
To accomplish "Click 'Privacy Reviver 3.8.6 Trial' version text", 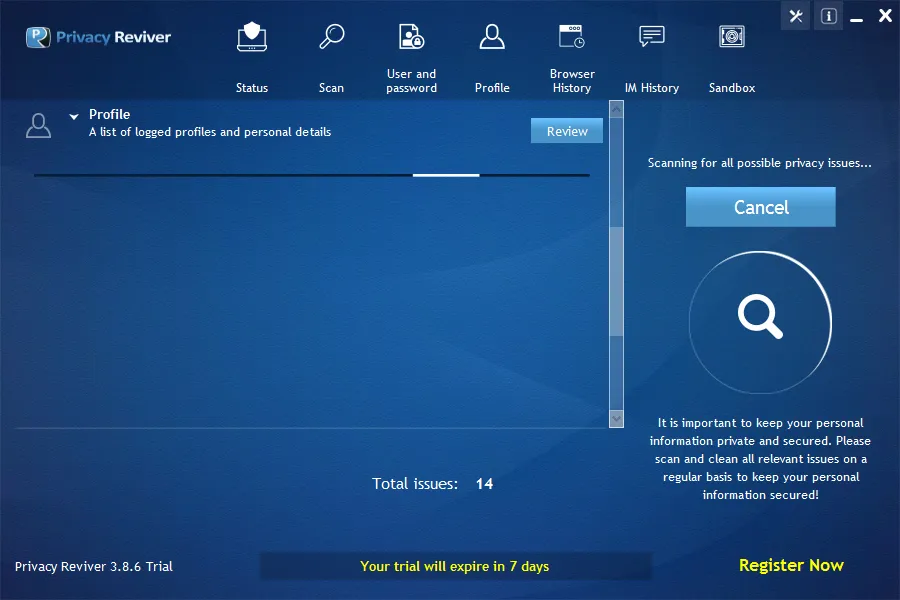I will click(94, 567).
